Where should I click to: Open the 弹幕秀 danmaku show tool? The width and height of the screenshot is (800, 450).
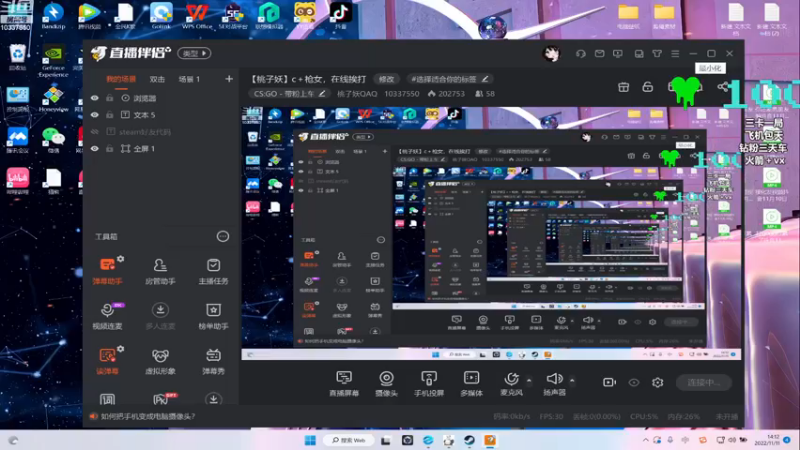213,361
